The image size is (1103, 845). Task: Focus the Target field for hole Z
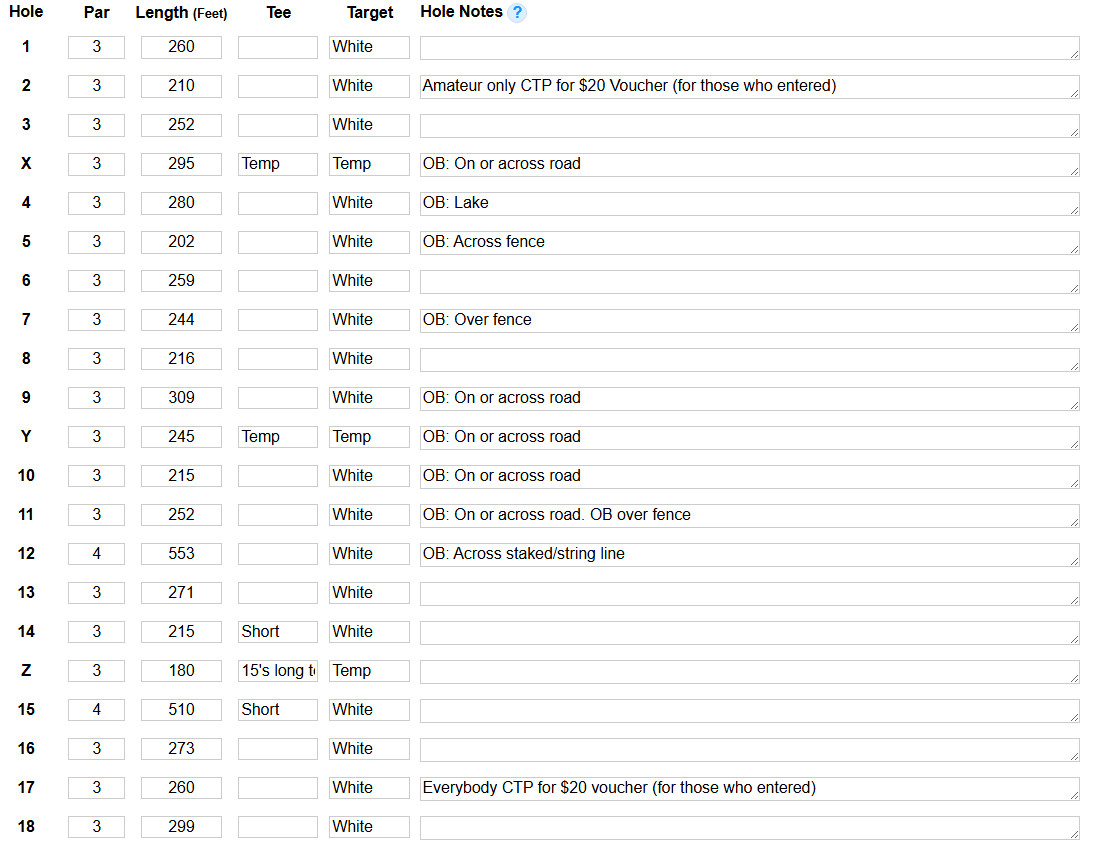click(369, 671)
